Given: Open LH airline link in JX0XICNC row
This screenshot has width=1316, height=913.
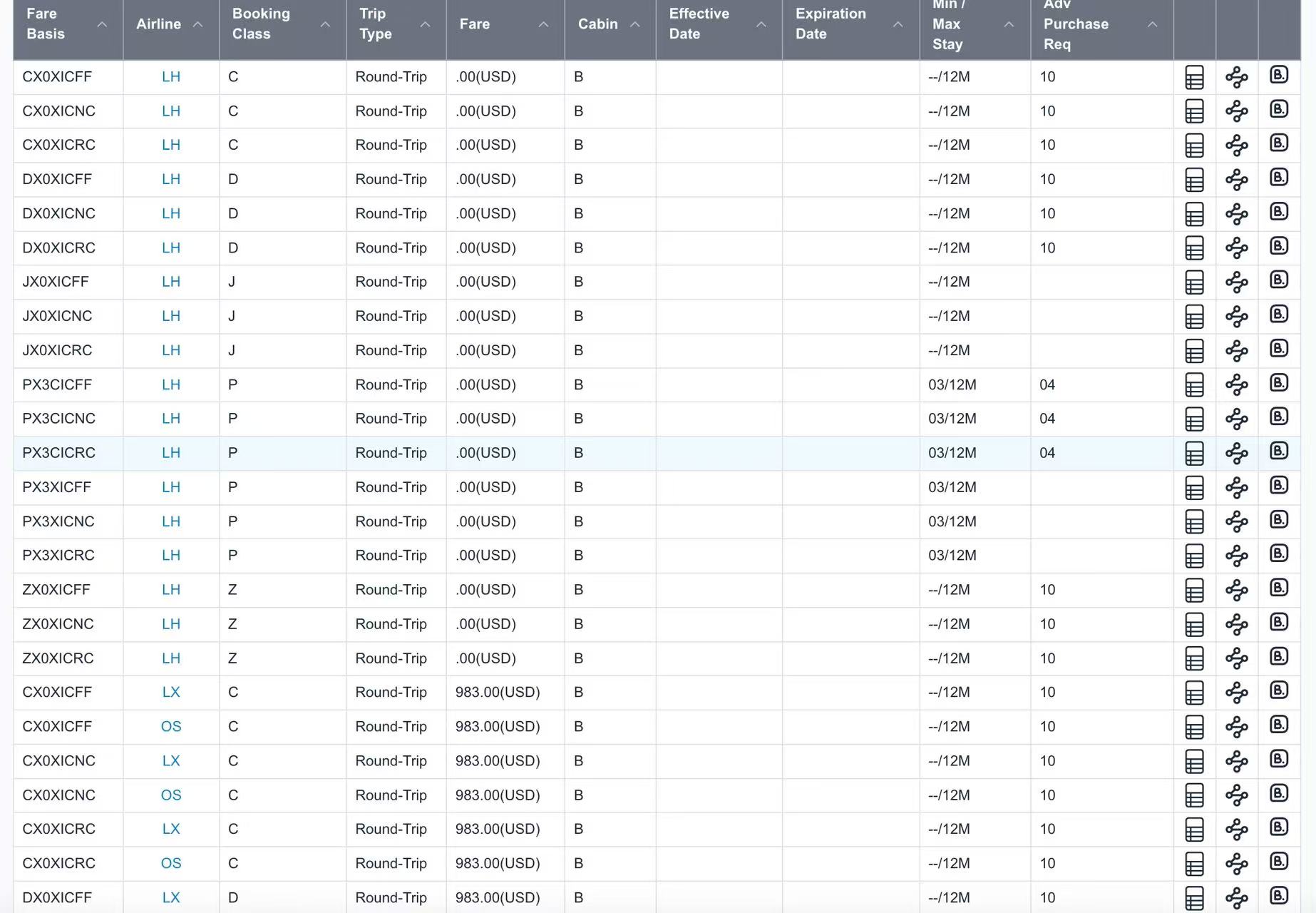Looking at the screenshot, I should pyautogui.click(x=171, y=316).
